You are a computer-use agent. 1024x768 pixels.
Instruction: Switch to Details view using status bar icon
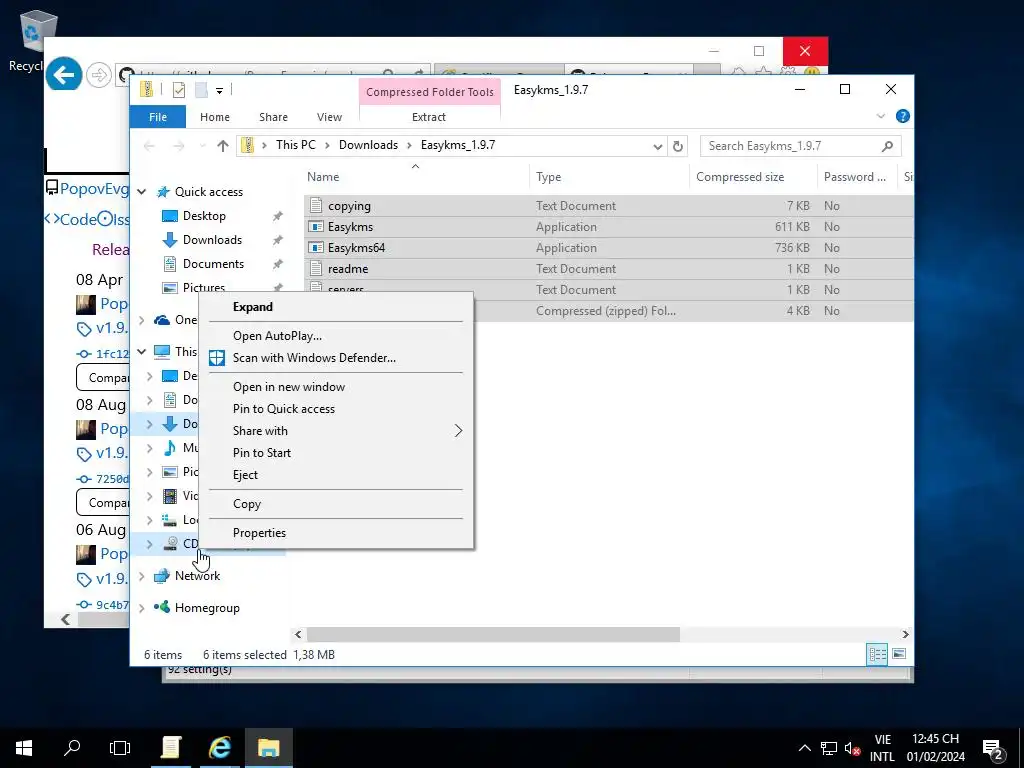(877, 654)
